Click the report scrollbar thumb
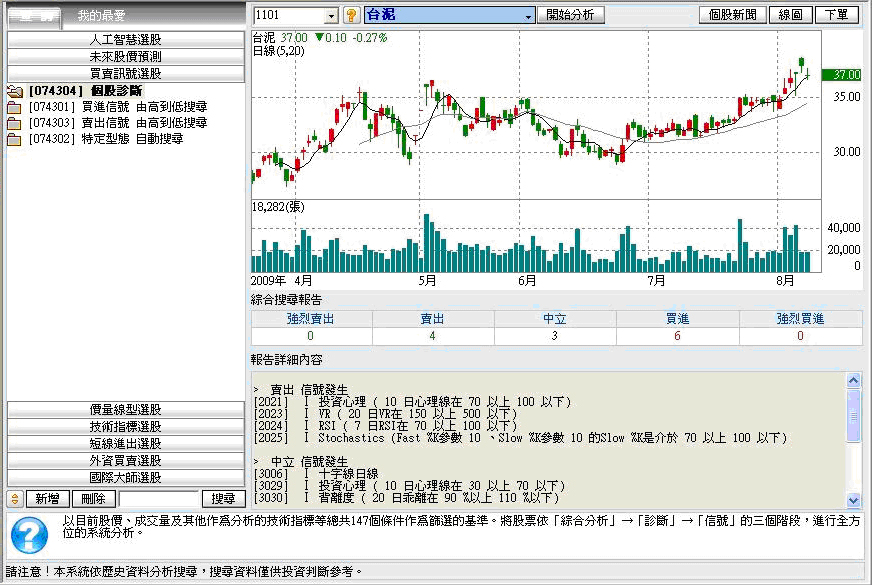This screenshot has width=872, height=585. [x=853, y=415]
